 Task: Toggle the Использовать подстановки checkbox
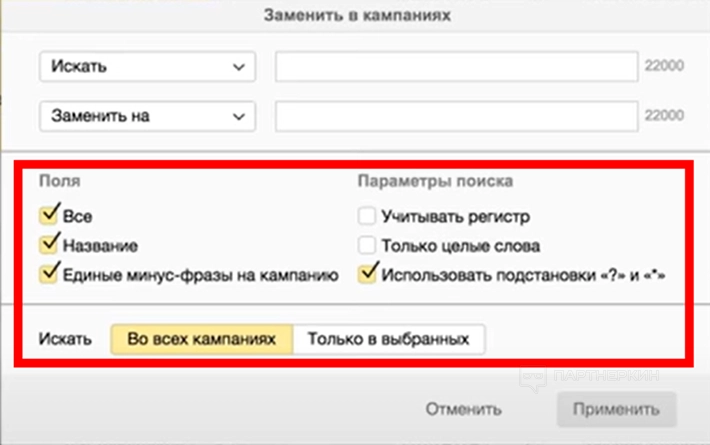pos(367,273)
